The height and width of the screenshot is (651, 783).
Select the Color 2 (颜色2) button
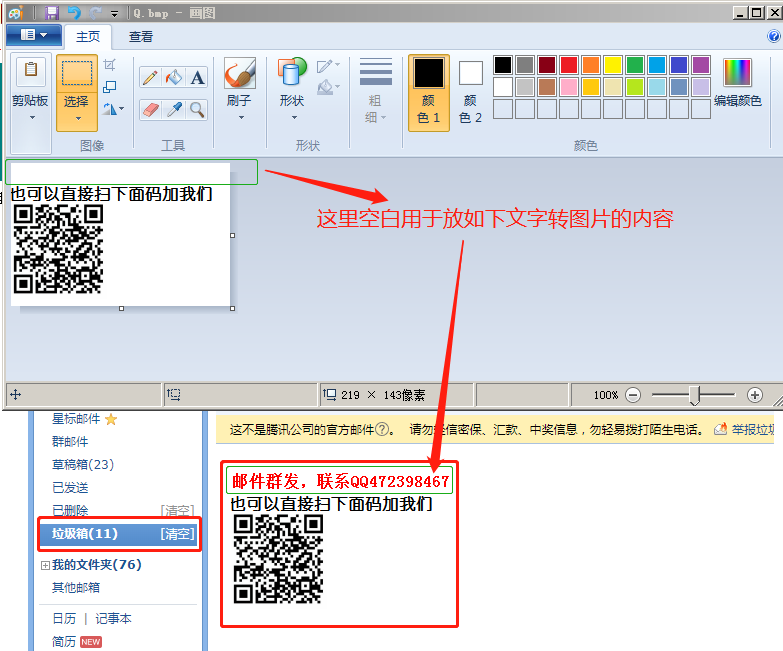point(470,92)
